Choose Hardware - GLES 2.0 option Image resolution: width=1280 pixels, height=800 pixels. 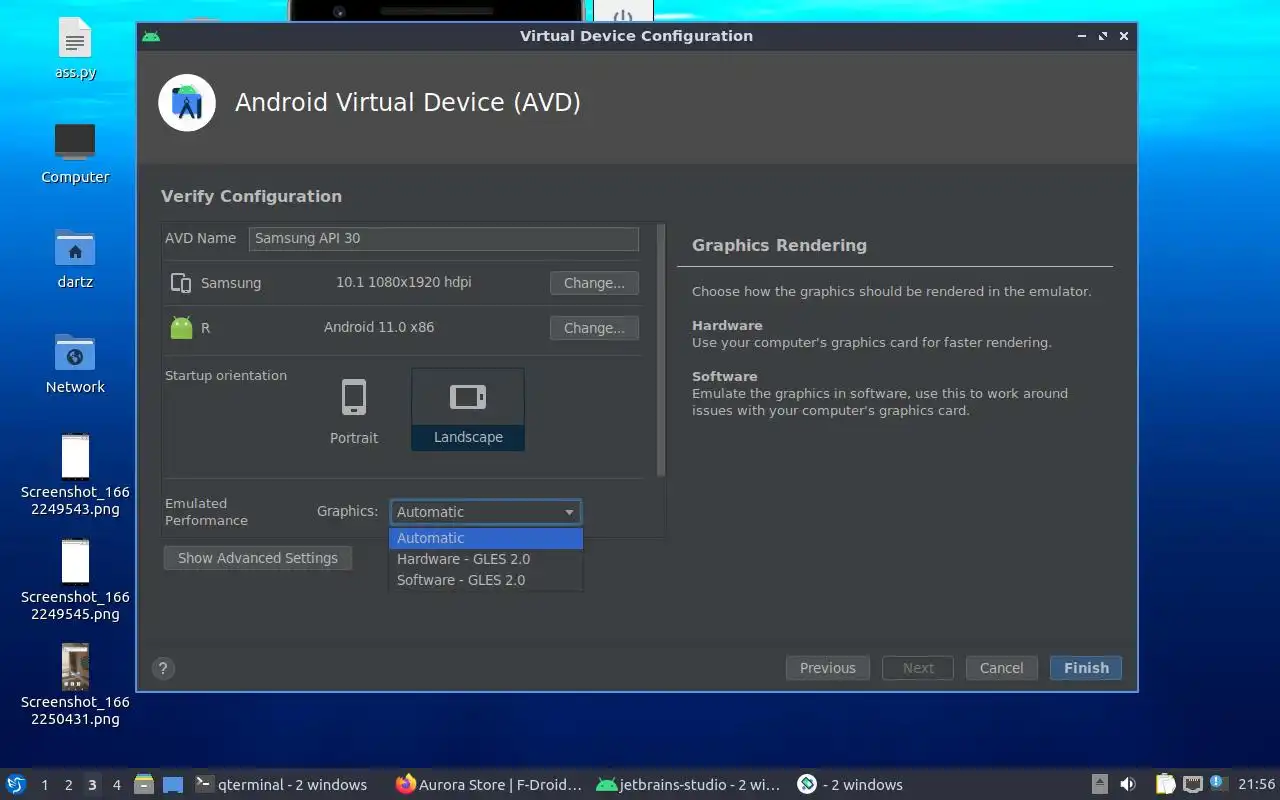(x=485, y=559)
